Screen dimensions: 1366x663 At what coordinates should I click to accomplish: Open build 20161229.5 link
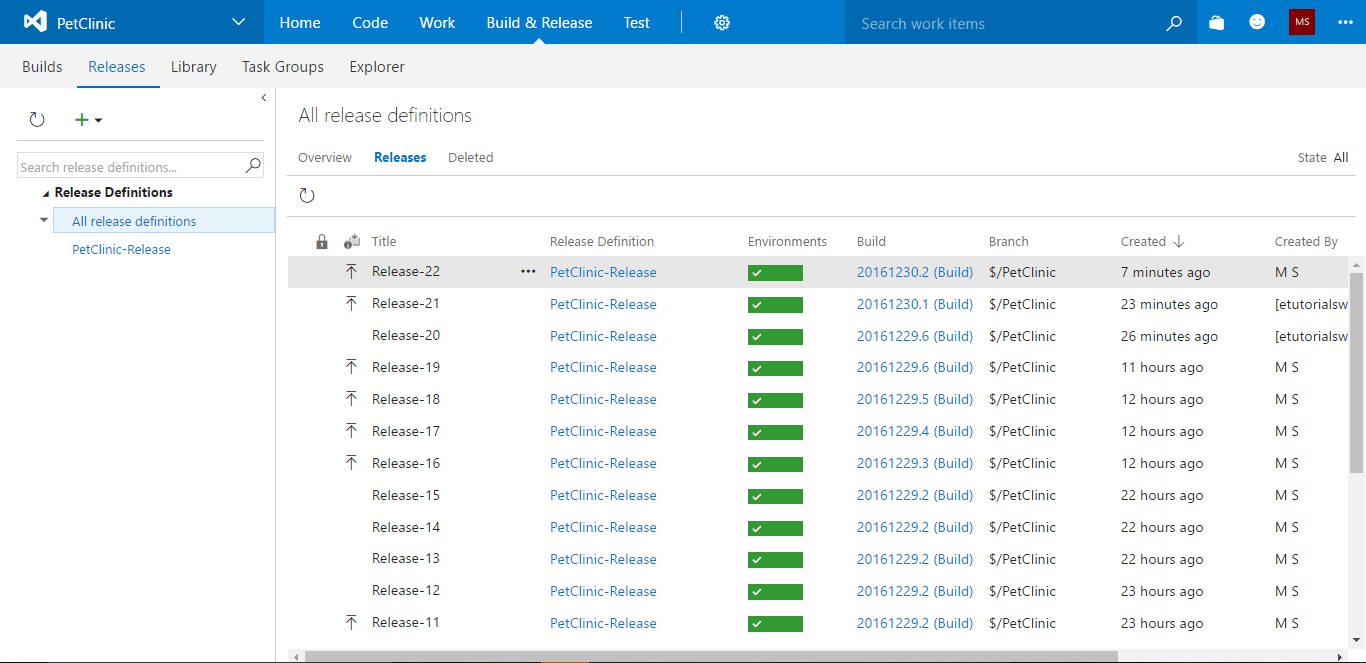[x=915, y=399]
